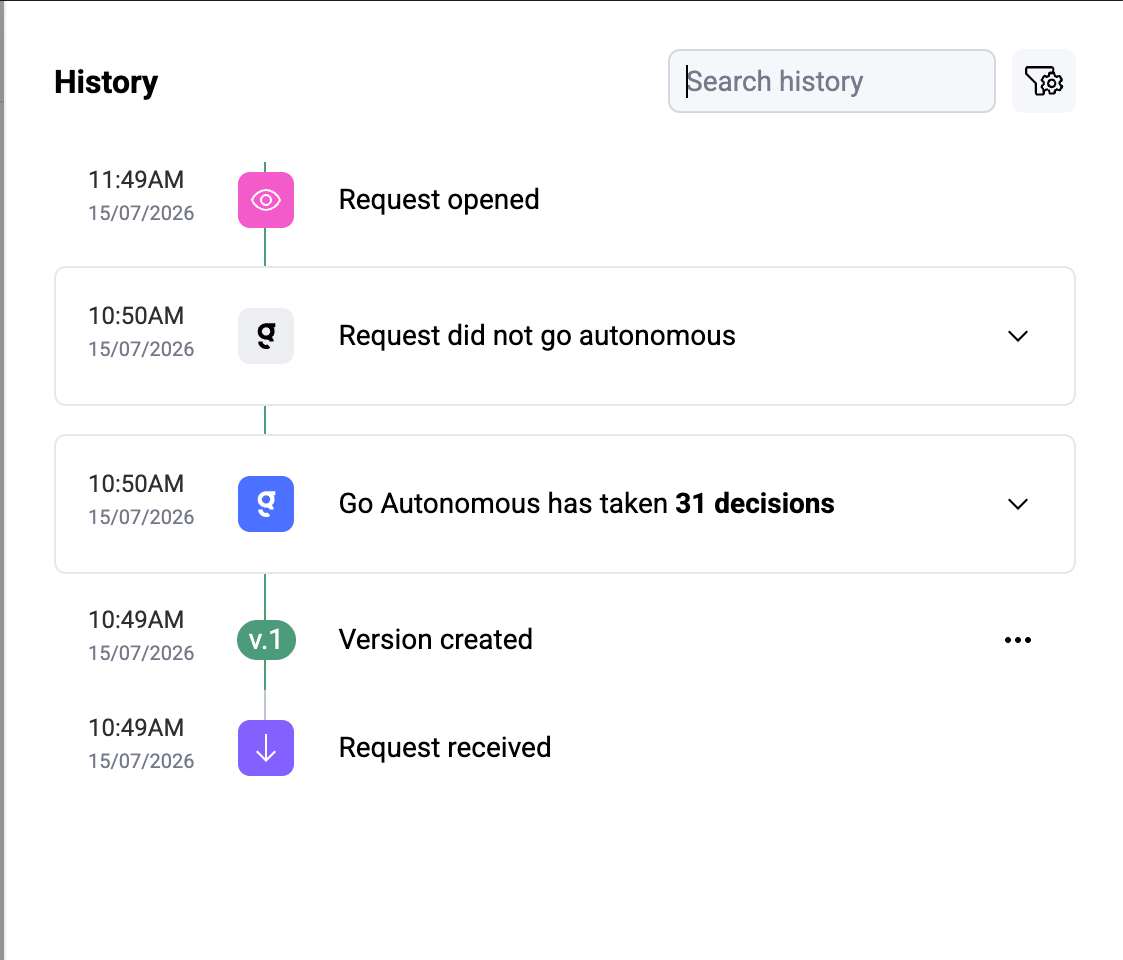Click the pink eye Request opened icon
1123x960 pixels.
point(266,200)
